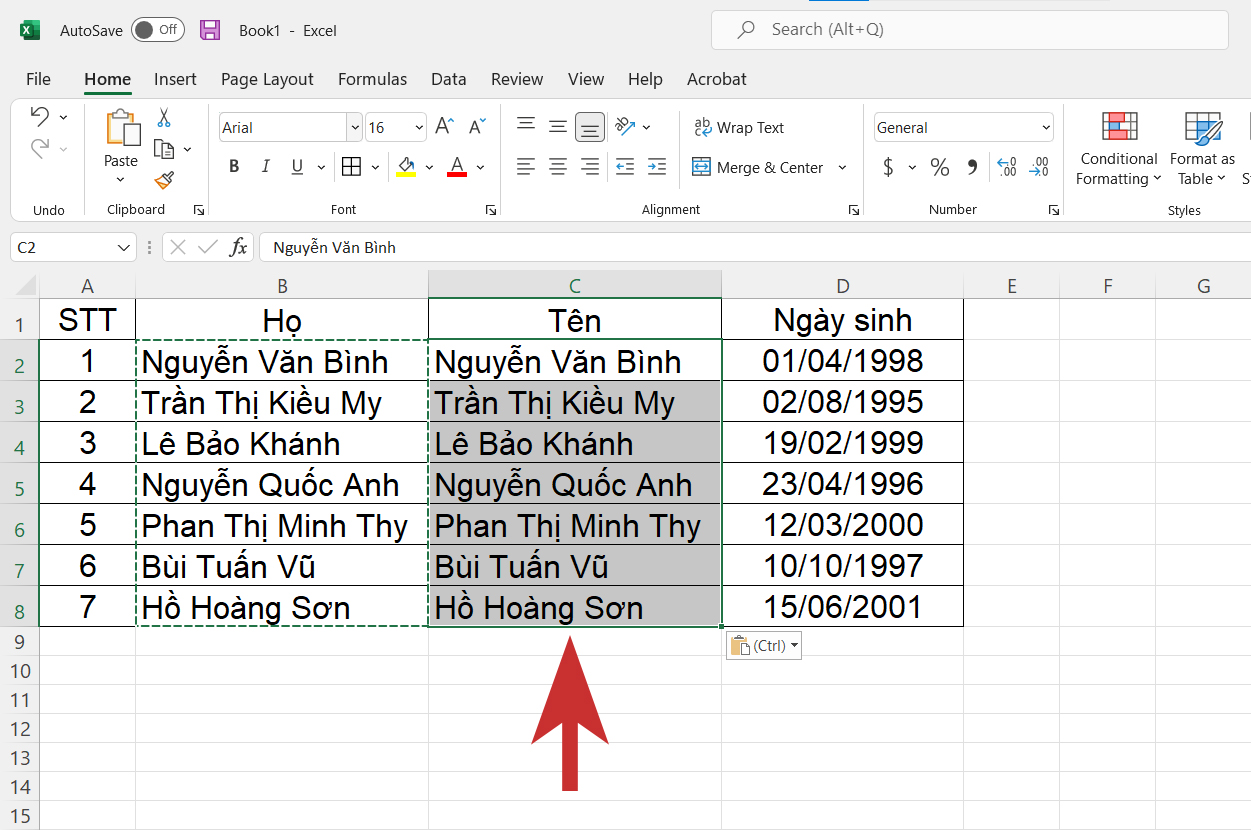Open the Data tab
Image resolution: width=1251 pixels, height=830 pixels.
pos(449,79)
